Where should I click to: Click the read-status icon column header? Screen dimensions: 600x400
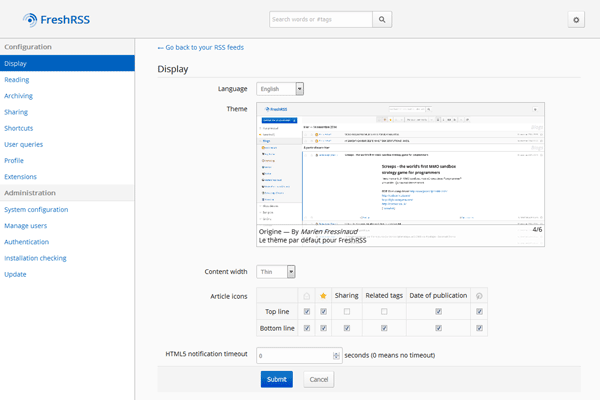point(307,296)
